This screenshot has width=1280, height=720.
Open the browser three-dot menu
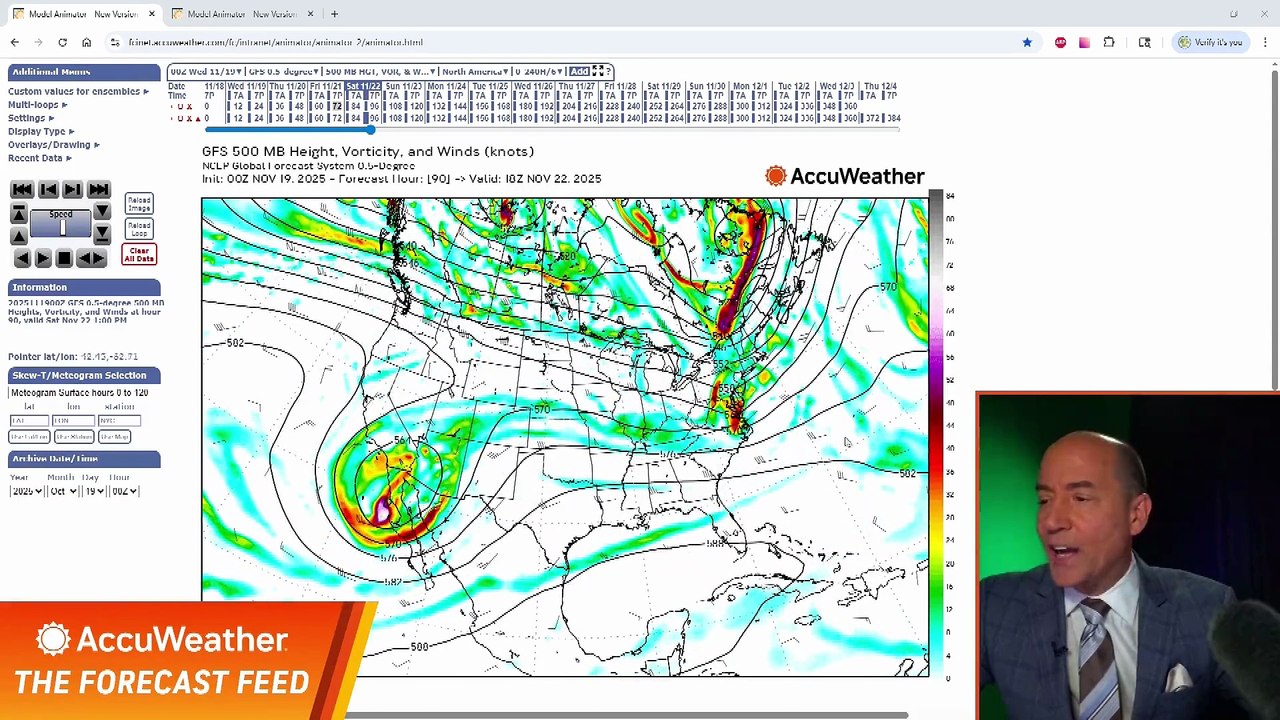(1265, 42)
